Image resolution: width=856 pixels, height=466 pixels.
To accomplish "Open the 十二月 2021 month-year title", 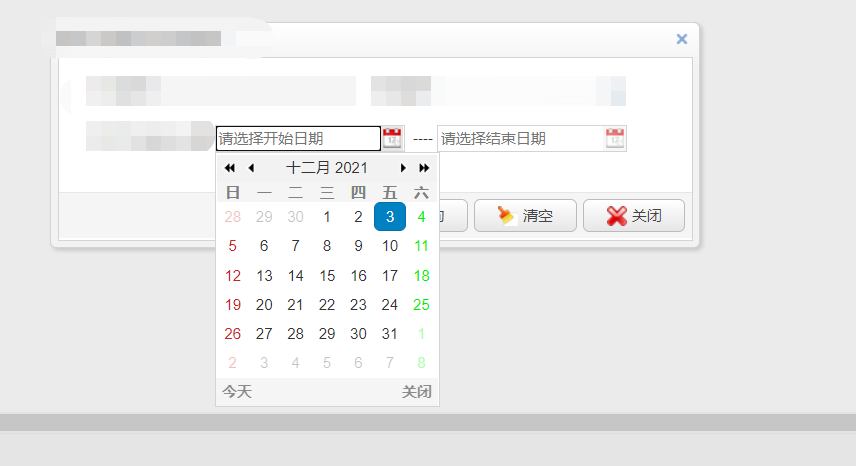I will [327, 168].
